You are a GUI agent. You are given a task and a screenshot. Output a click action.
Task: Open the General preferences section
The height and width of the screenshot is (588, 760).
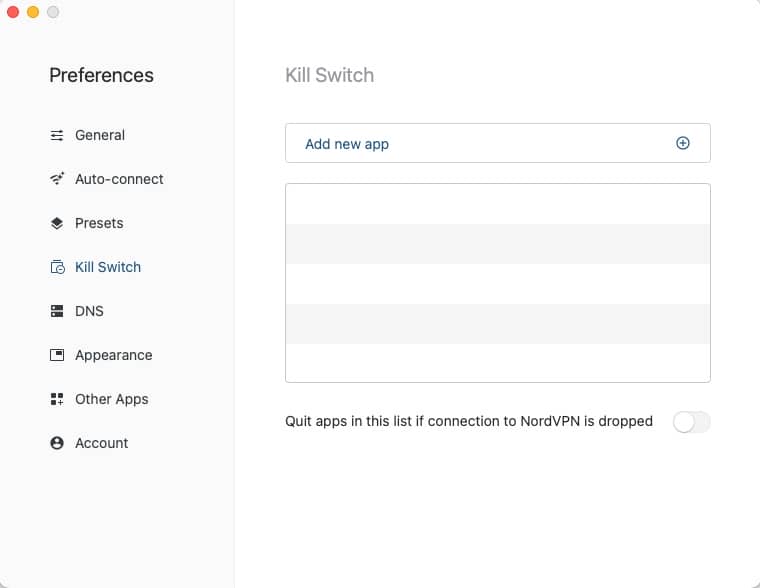pyautogui.click(x=100, y=135)
